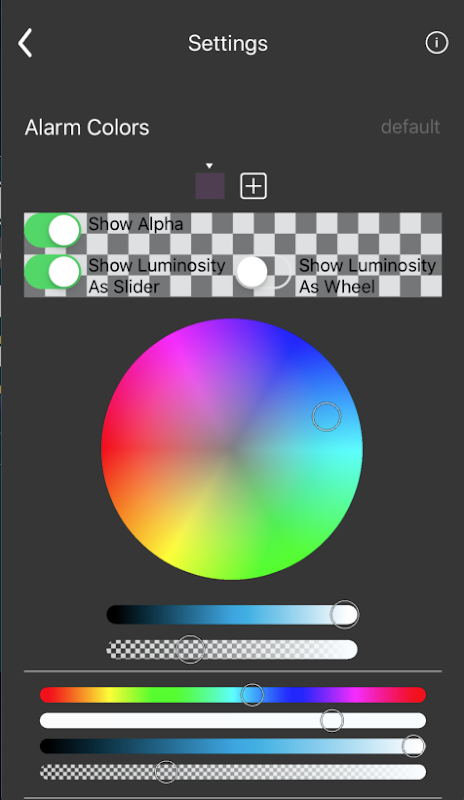Image resolution: width=464 pixels, height=800 pixels.
Task: Disable Show Luminosity As Slider switch
Action: click(53, 271)
